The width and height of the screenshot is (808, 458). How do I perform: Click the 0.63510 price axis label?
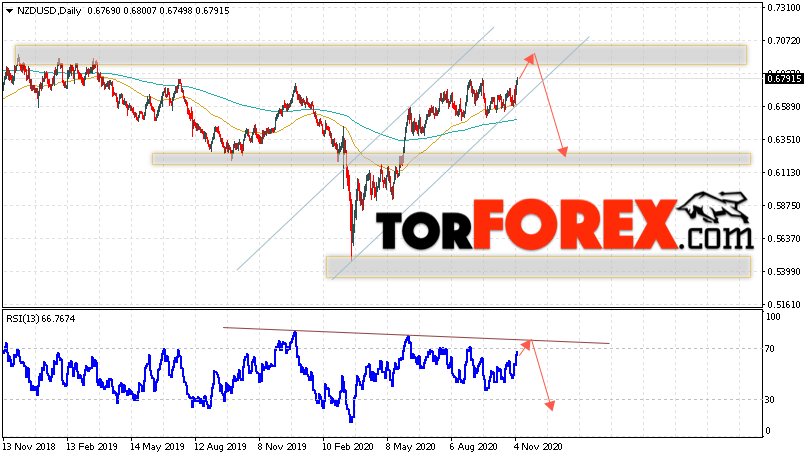pyautogui.click(x=784, y=140)
